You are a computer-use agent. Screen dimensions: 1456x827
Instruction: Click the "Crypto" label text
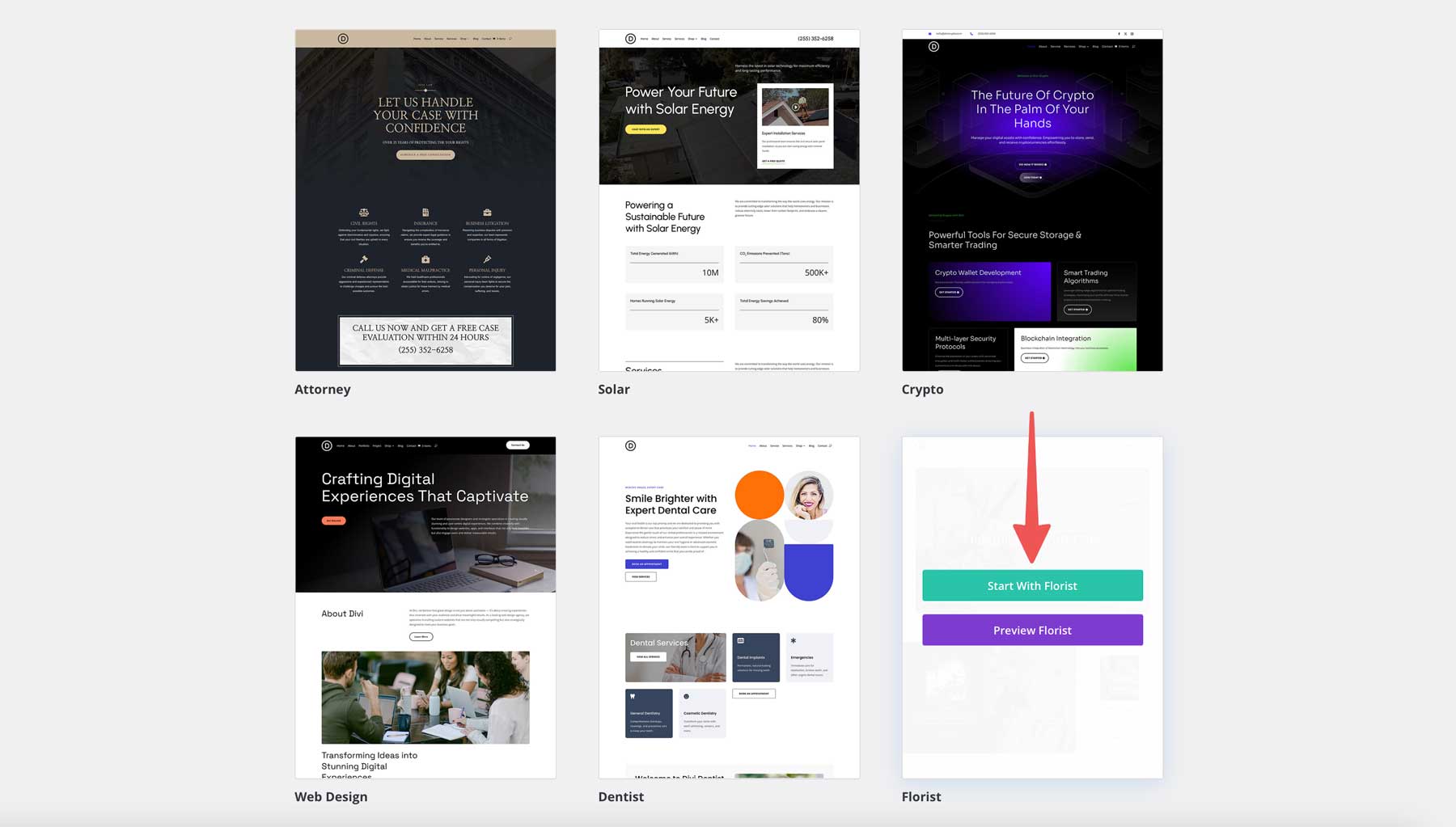coord(922,389)
